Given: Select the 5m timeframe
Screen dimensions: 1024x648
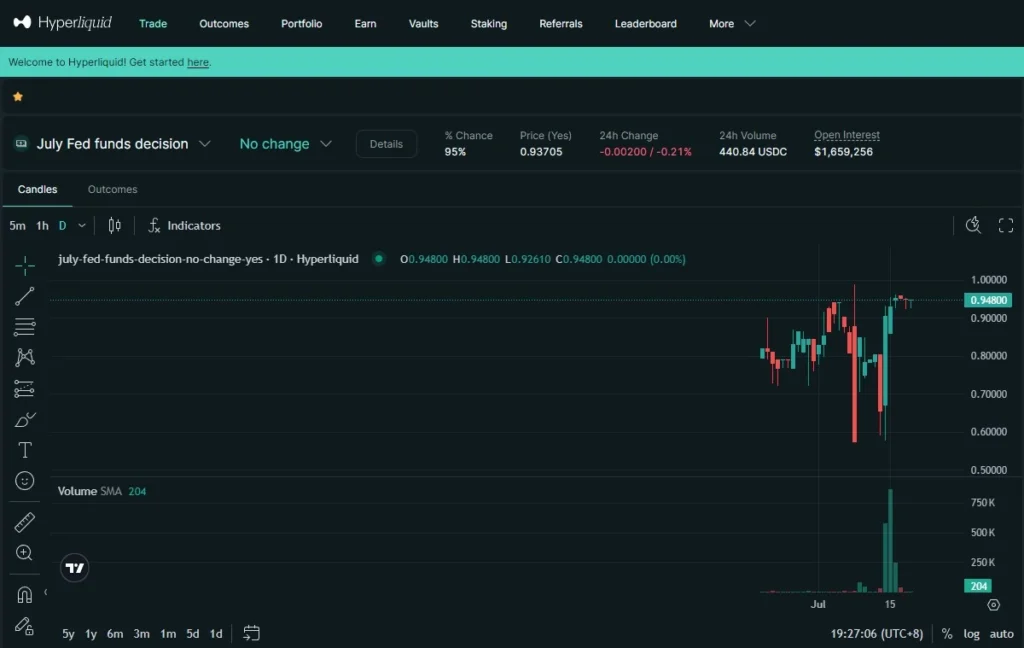Looking at the screenshot, I should [x=18, y=225].
